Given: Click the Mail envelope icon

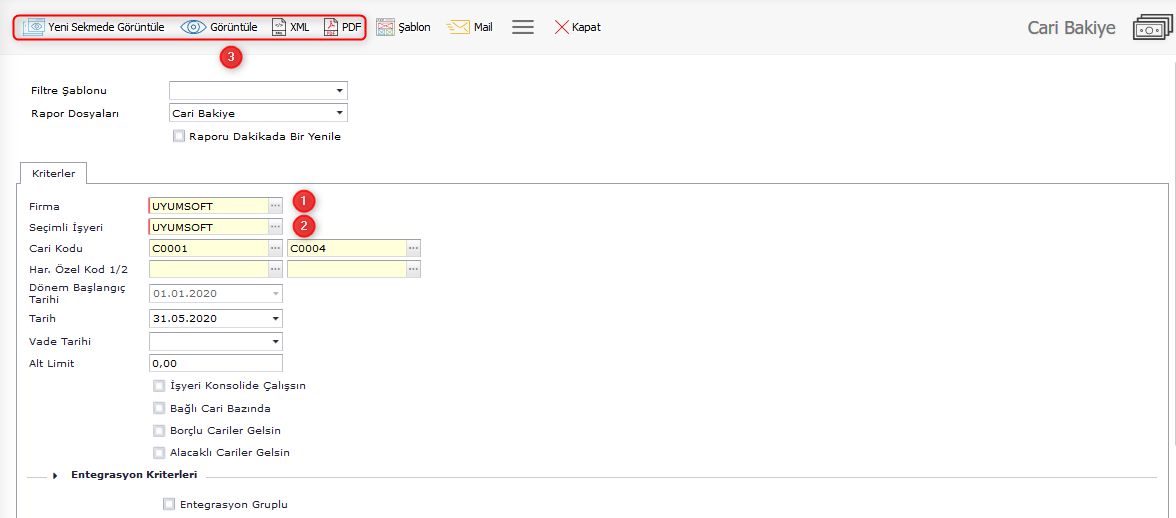Looking at the screenshot, I should [459, 27].
